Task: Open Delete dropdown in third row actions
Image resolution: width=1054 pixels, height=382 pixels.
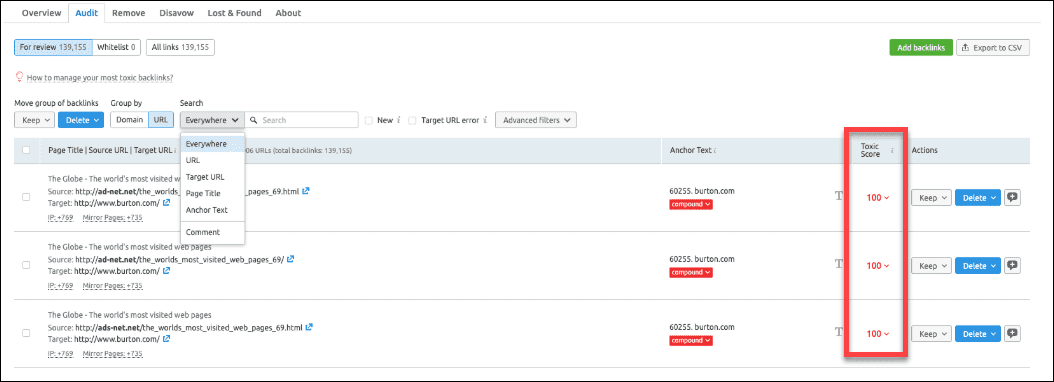Action: pos(977,334)
